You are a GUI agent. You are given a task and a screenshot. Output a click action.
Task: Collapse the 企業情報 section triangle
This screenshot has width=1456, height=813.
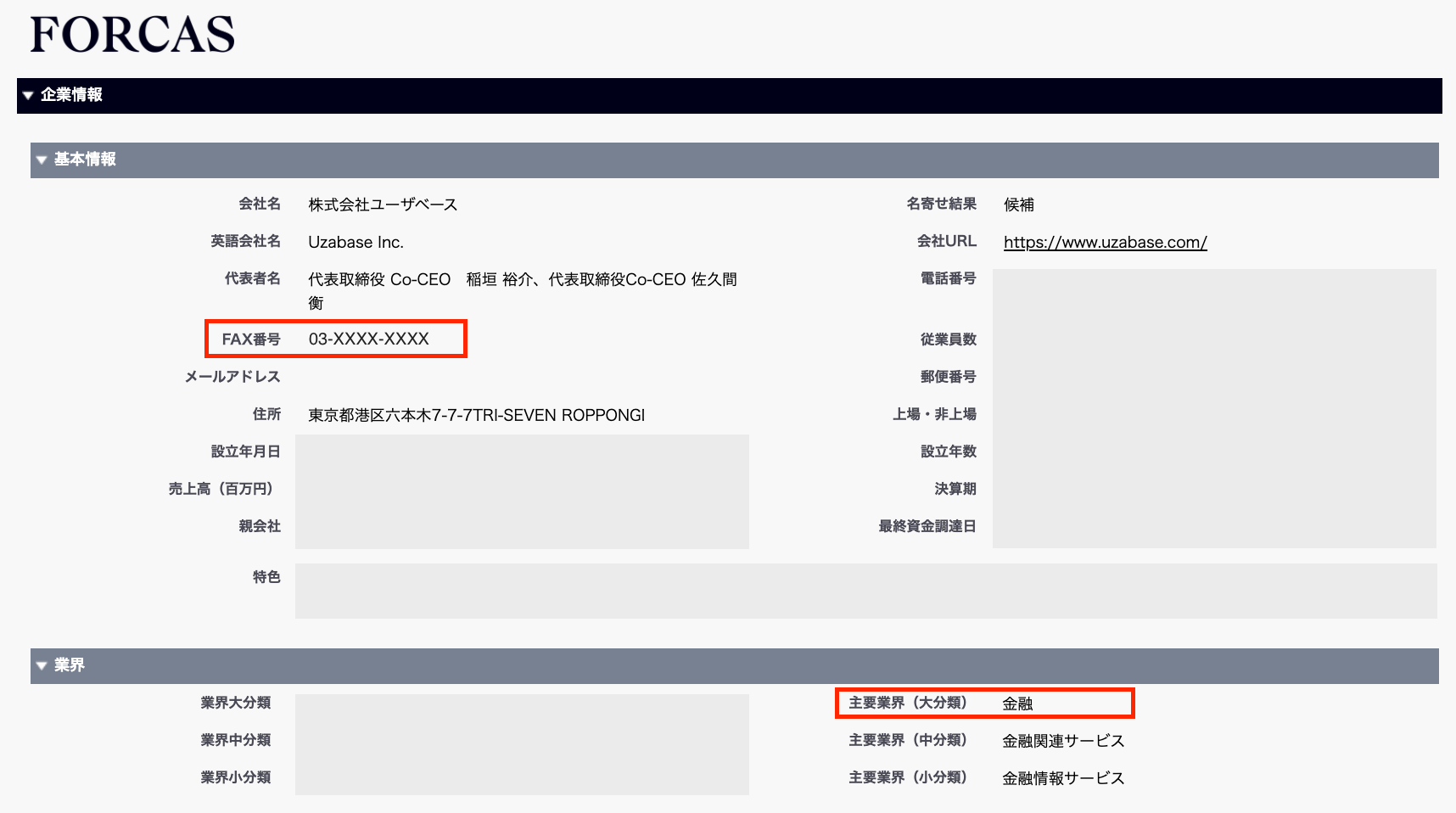pyautogui.click(x=28, y=95)
